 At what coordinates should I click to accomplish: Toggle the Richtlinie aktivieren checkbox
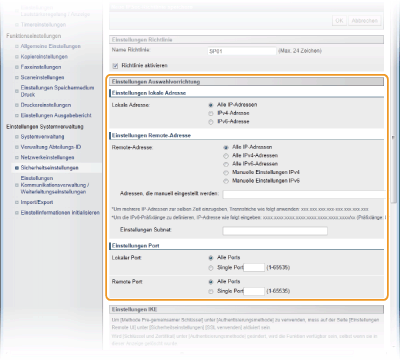115,66
